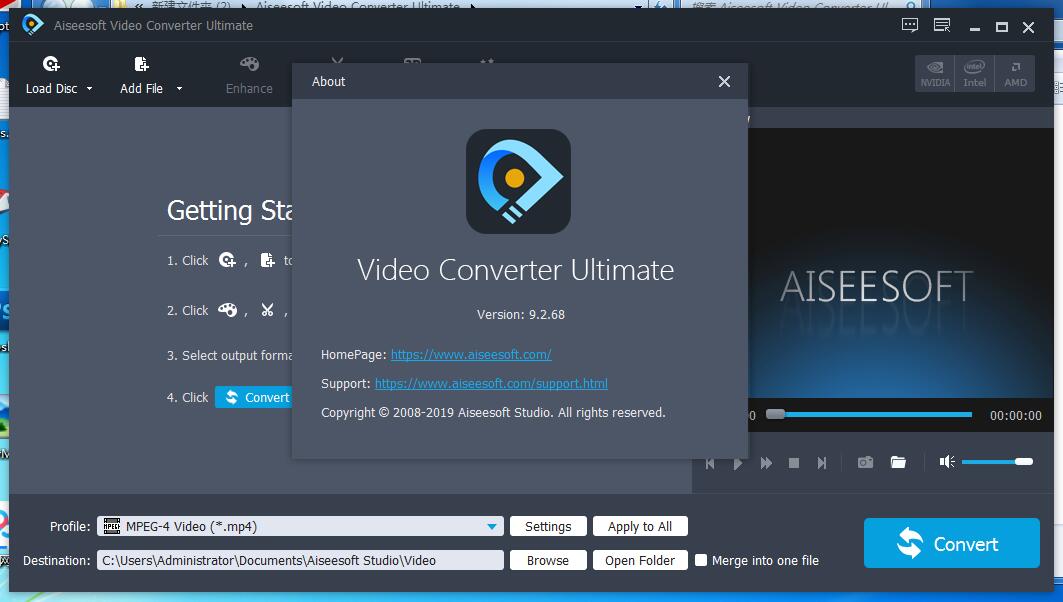Click the fast forward playback button
The image size is (1063, 602).
[766, 463]
